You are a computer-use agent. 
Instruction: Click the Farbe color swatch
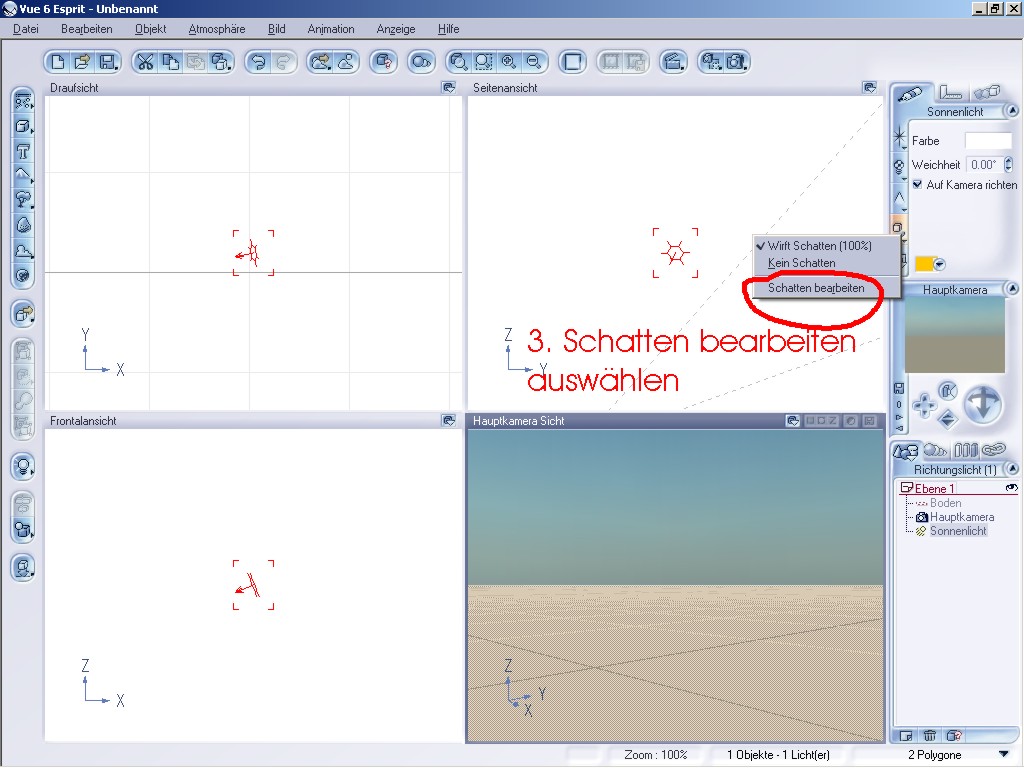(988, 140)
